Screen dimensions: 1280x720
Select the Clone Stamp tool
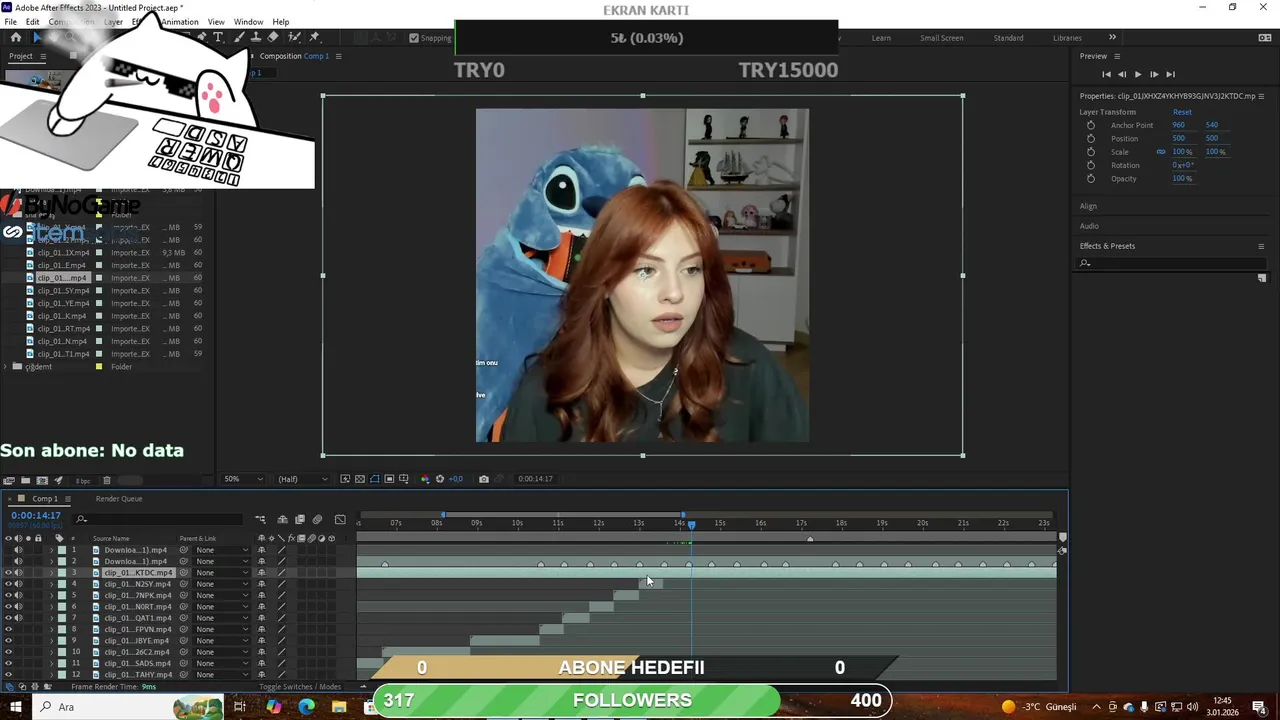[256, 37]
